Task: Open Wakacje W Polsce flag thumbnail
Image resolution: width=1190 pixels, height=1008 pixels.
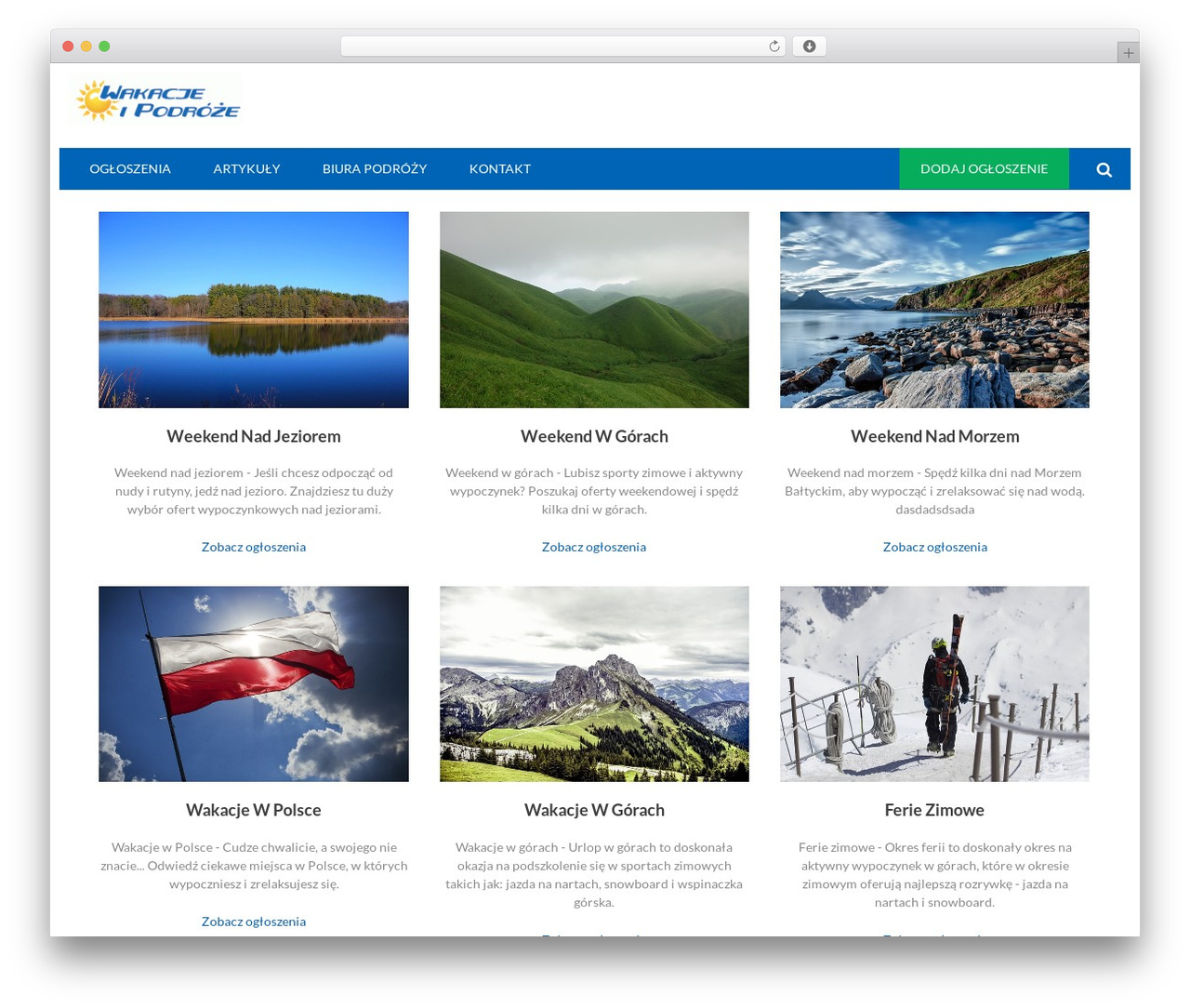Action: [254, 683]
